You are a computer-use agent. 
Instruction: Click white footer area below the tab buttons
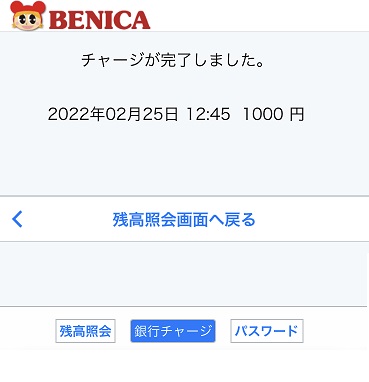[x=184, y=365]
